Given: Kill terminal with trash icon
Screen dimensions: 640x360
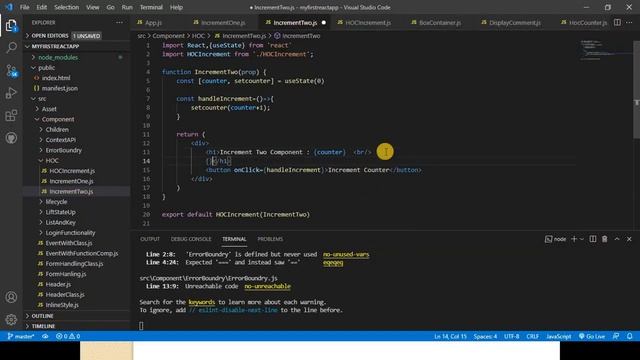Looking at the screenshot, I should click(x=604, y=239).
